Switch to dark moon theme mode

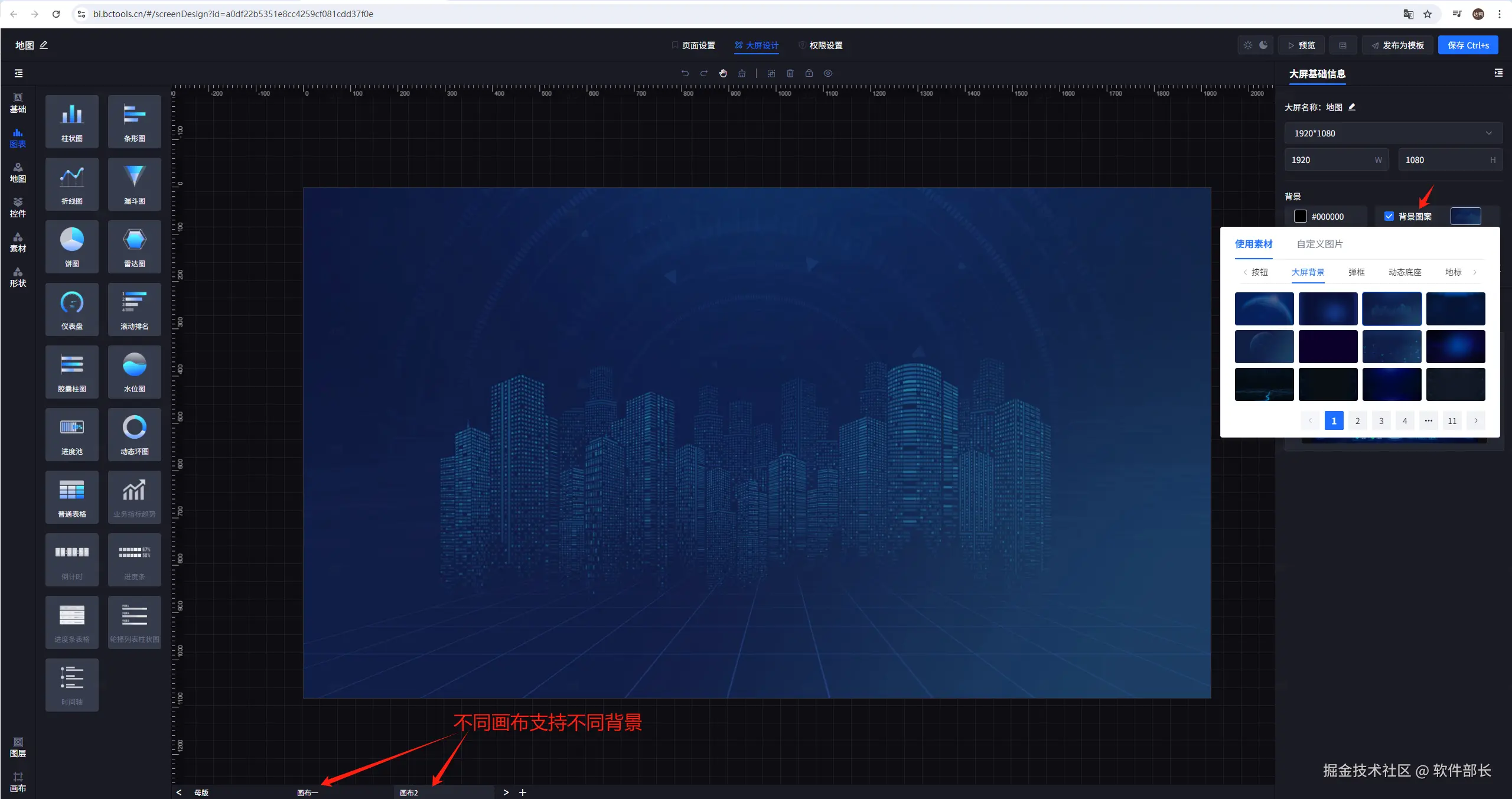point(1263,45)
